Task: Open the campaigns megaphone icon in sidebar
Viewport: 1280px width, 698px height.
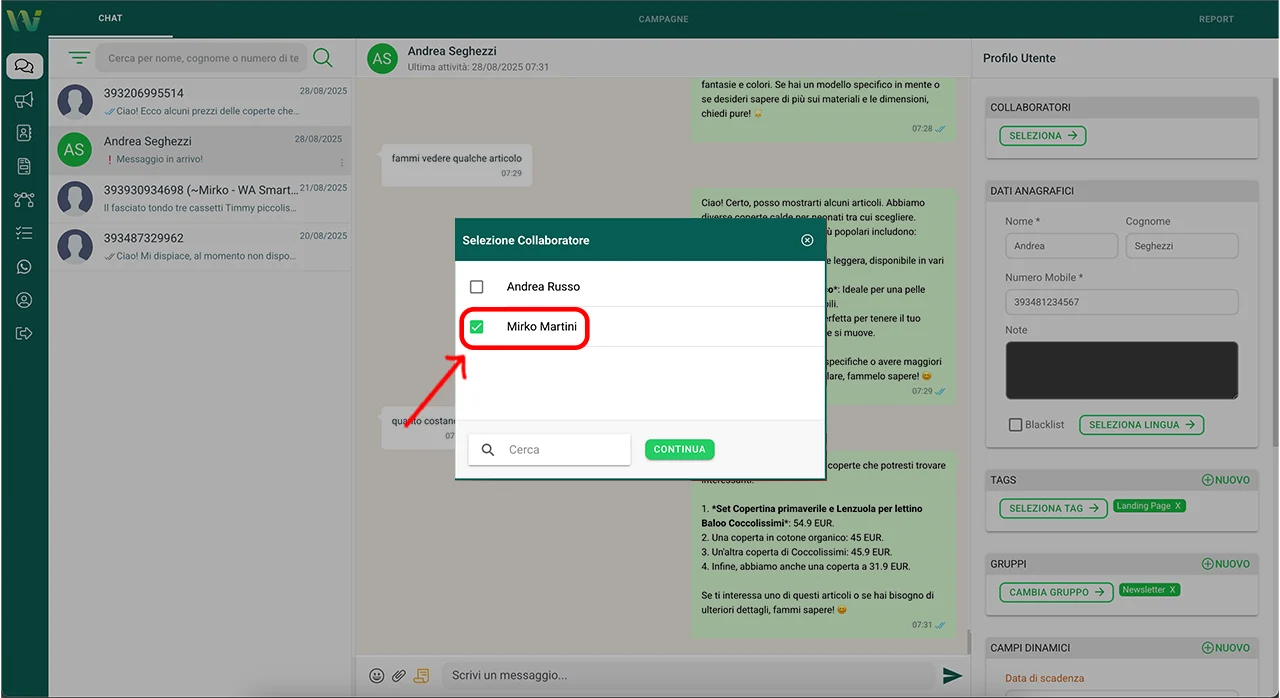Action: [24, 100]
